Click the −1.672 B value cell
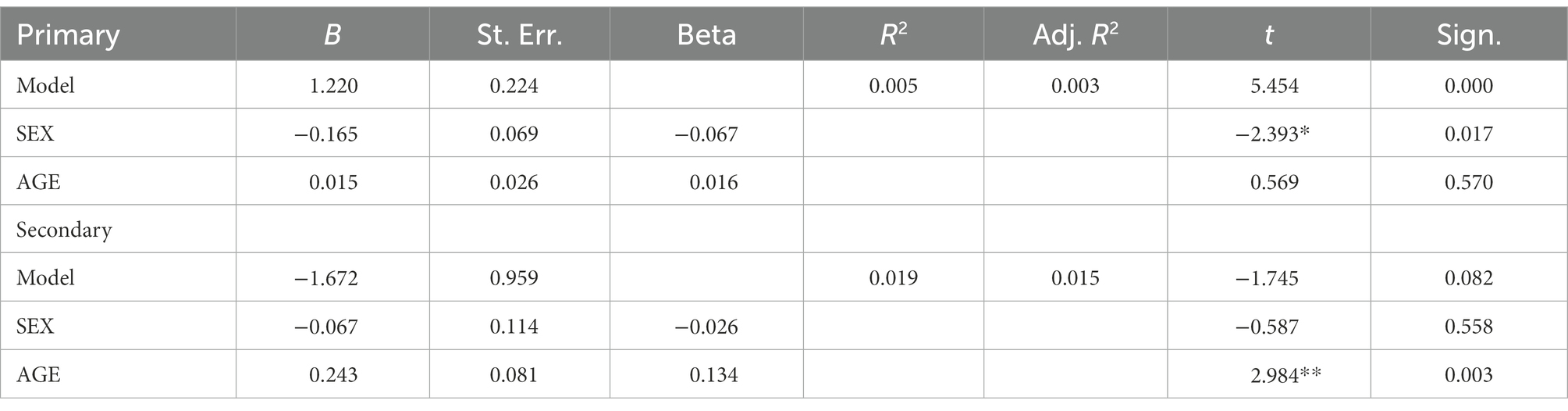Viewport: 1568px width, 411px height. [326, 277]
